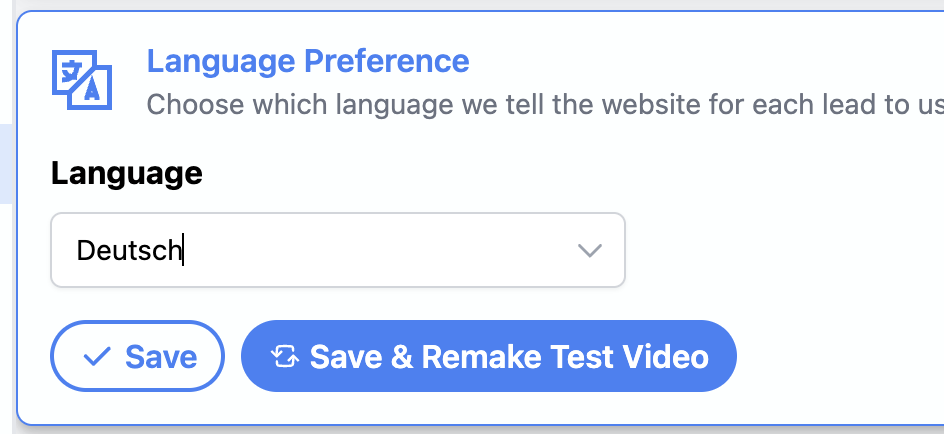Select the highlighted light-blue sidebar strip at left
This screenshot has width=944, height=434.
tap(6, 164)
